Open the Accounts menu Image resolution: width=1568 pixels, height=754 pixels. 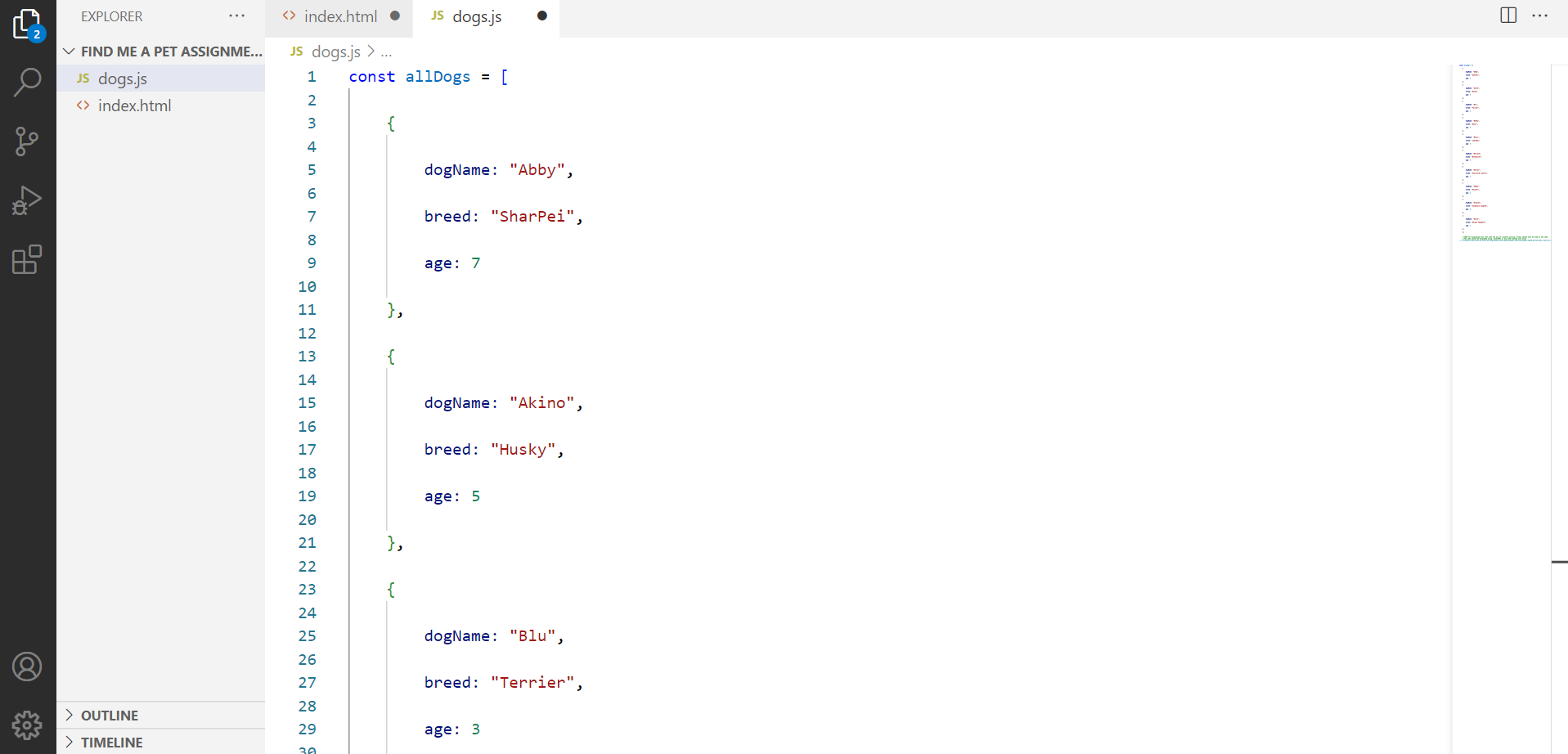point(28,666)
